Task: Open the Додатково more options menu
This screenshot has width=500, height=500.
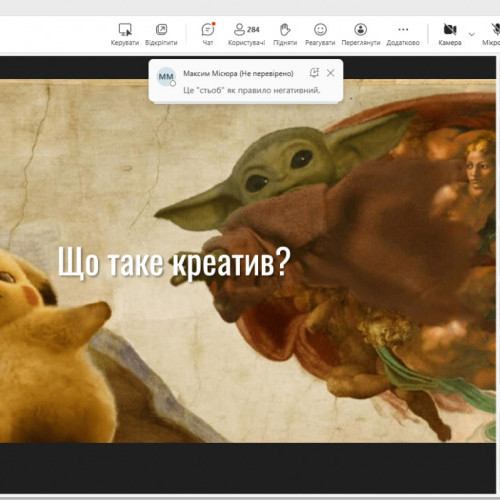Action: tap(403, 34)
